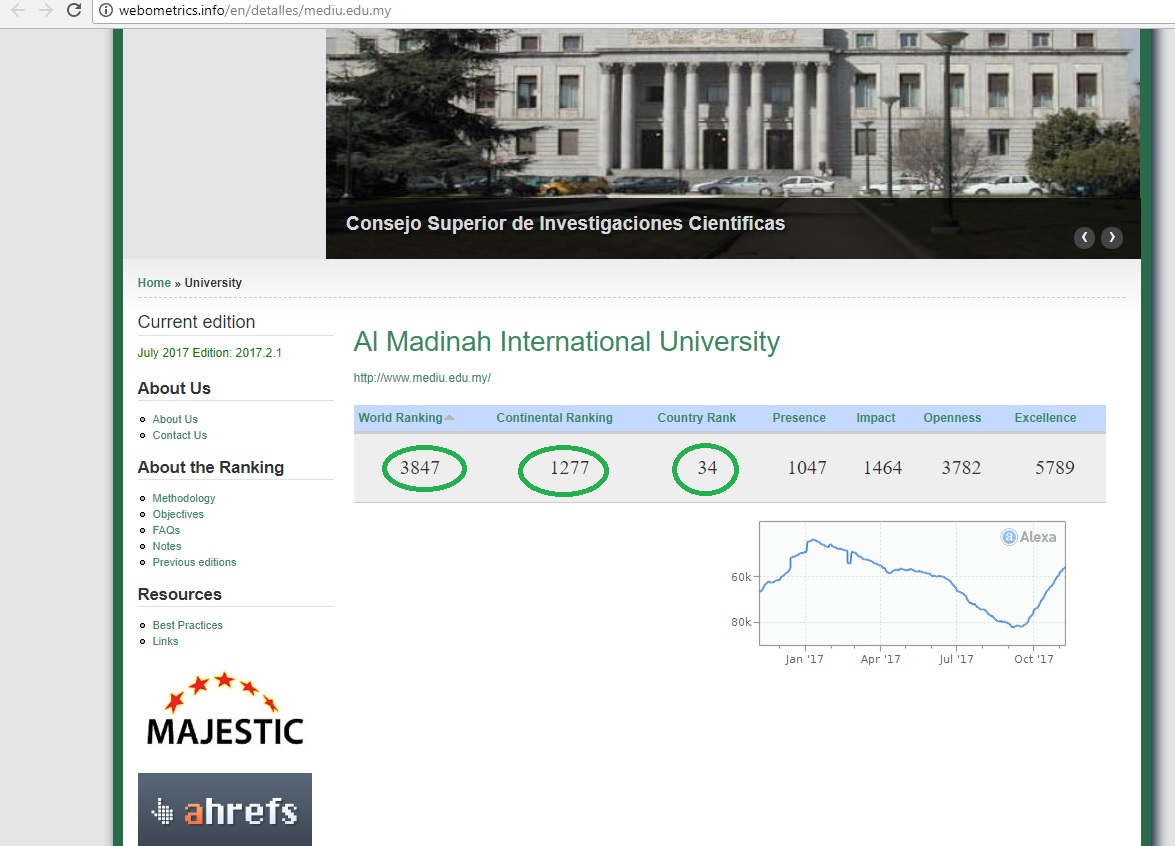Sort table by World Ranking column
1175x846 pixels.
pos(400,418)
